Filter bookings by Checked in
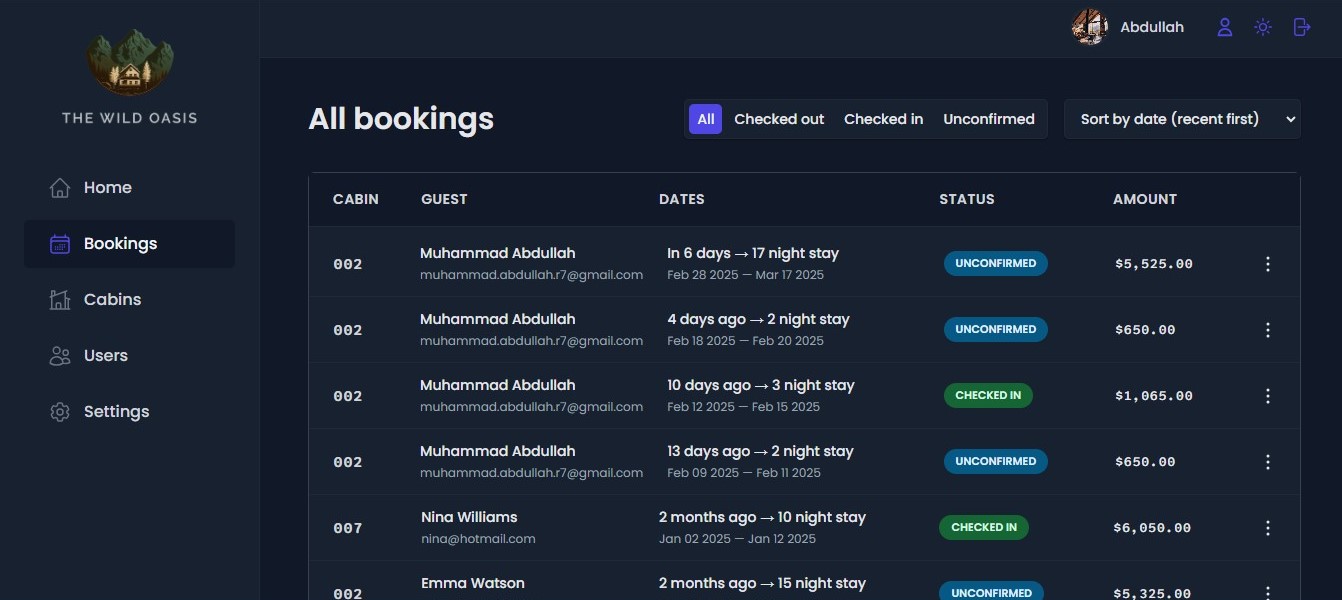1342x600 pixels. click(x=883, y=119)
